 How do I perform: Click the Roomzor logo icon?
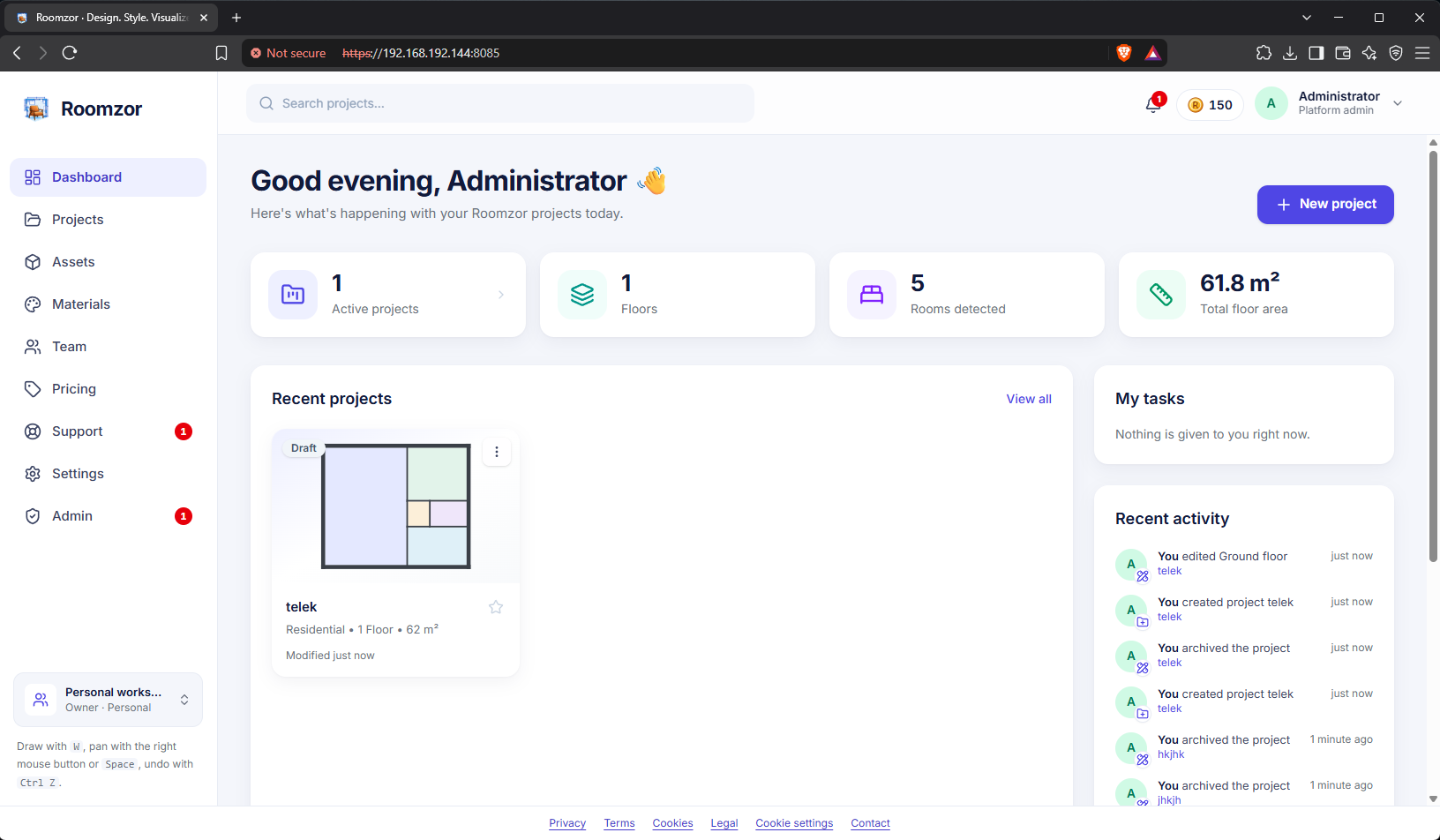(36, 109)
